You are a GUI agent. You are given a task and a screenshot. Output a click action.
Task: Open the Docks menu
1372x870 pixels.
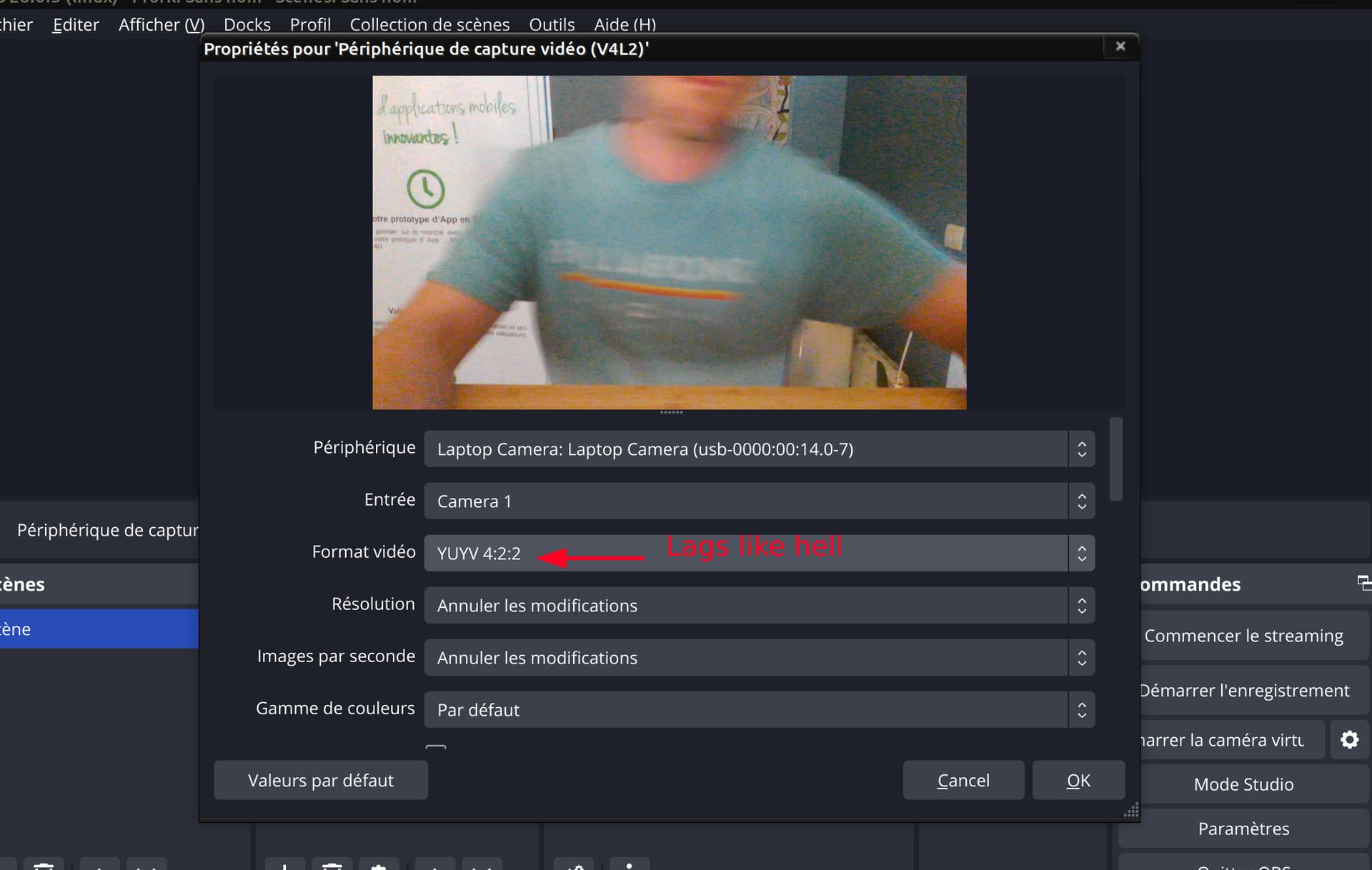click(247, 24)
